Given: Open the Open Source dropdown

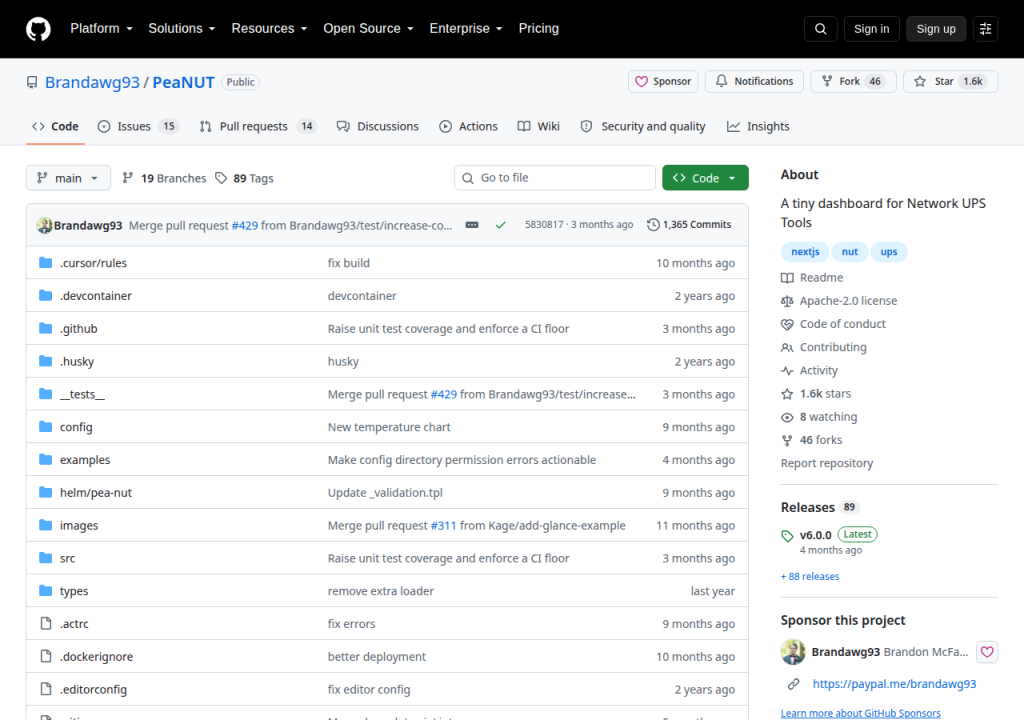Looking at the screenshot, I should click(x=368, y=29).
